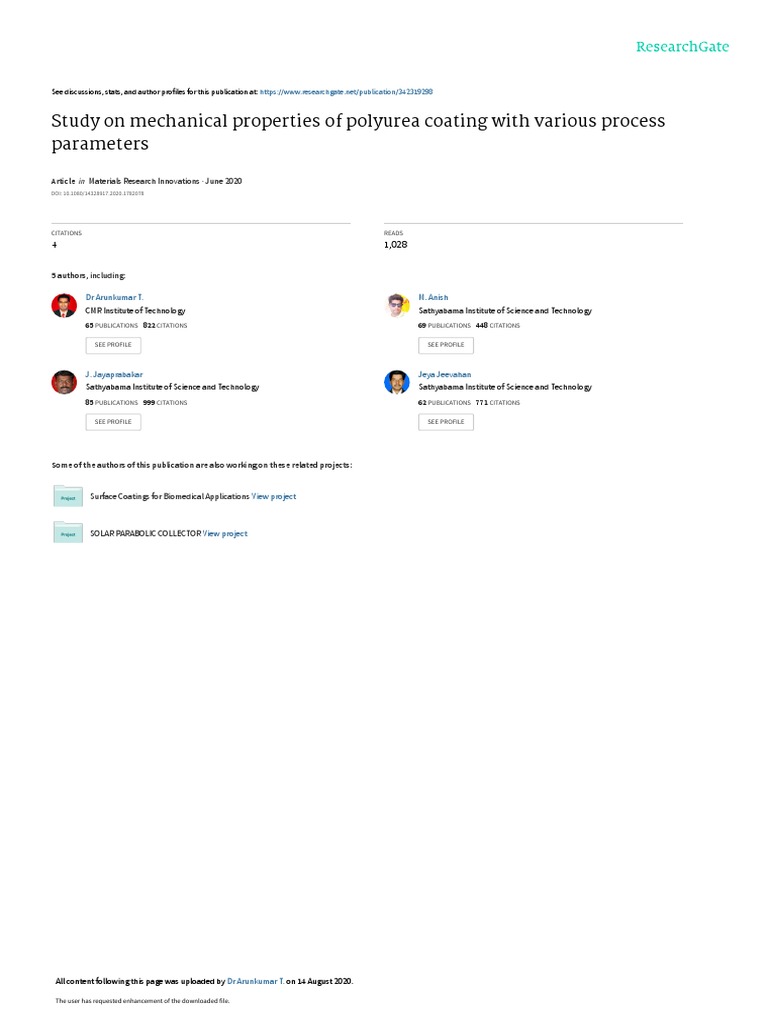Click Surface Coatings project folder icon

point(68,496)
